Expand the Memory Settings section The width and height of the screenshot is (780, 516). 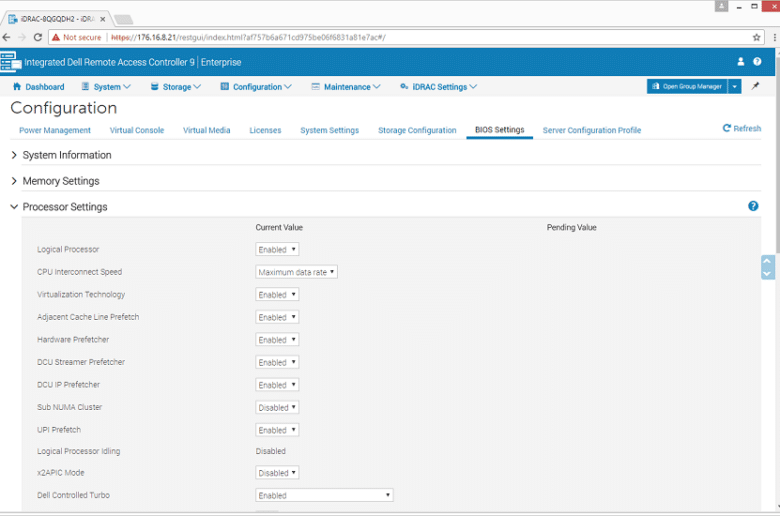coord(14,181)
